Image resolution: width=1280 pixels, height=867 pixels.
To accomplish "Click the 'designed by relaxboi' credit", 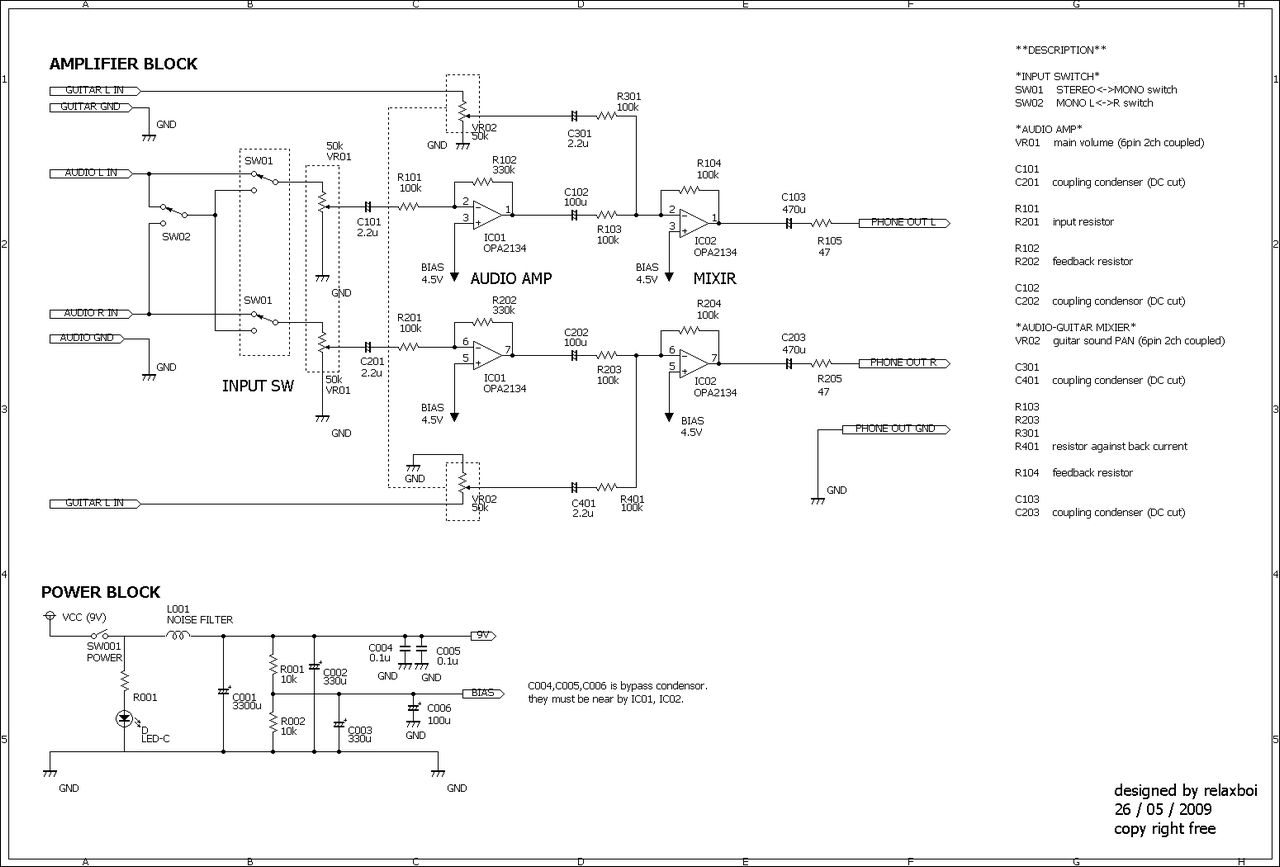I will point(1185,790).
